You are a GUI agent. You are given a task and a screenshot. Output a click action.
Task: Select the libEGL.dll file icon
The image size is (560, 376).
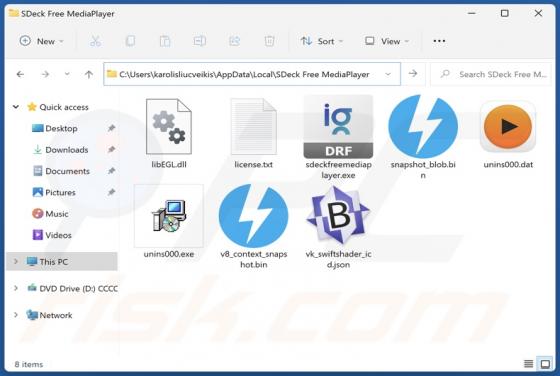(169, 126)
